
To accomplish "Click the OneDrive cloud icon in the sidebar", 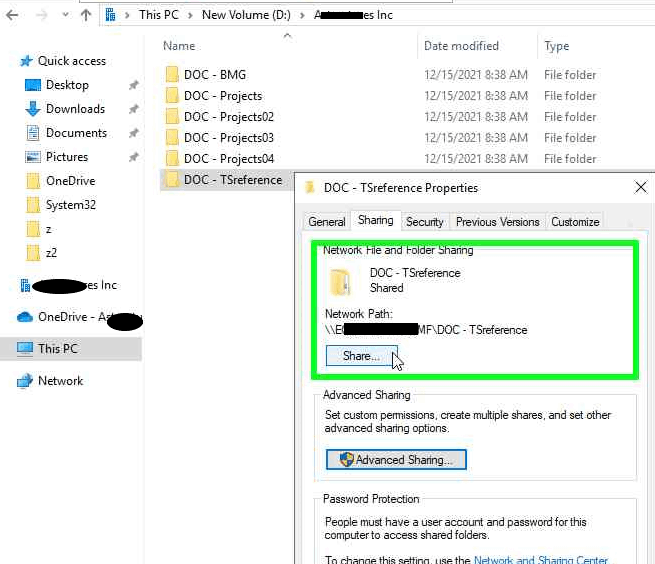I will click(25, 317).
